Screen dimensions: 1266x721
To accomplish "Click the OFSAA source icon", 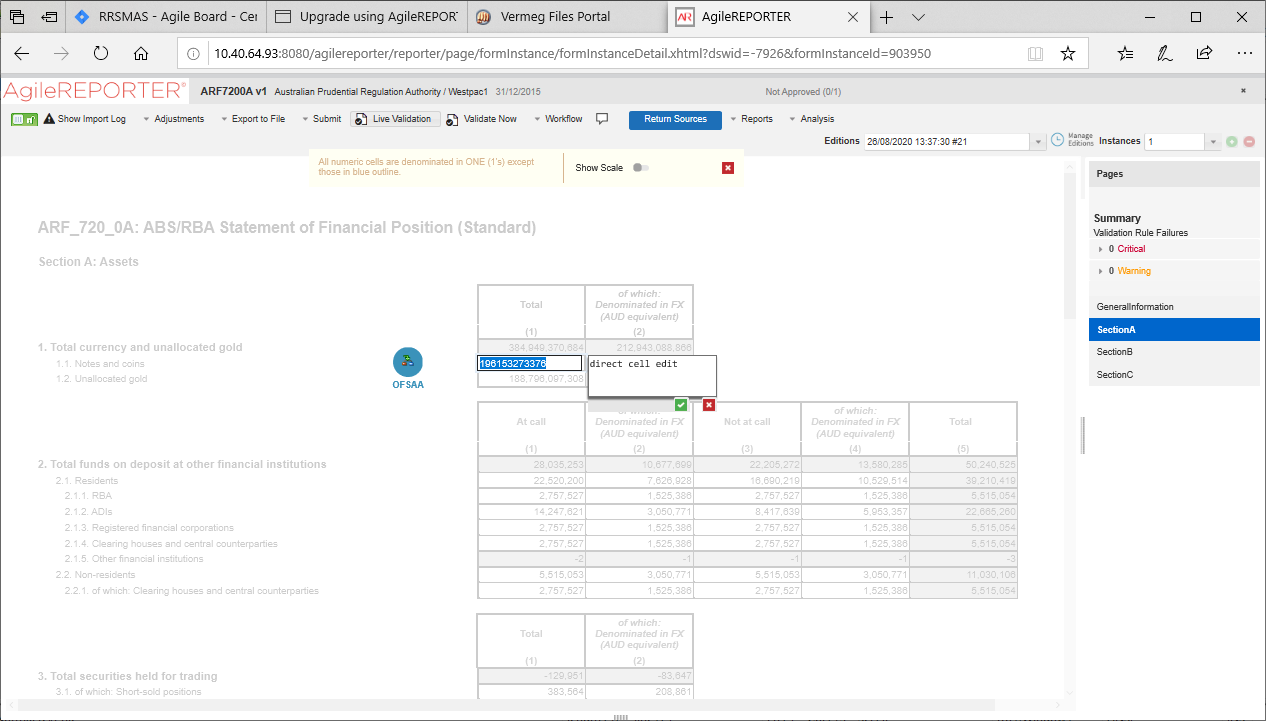I will [x=408, y=362].
